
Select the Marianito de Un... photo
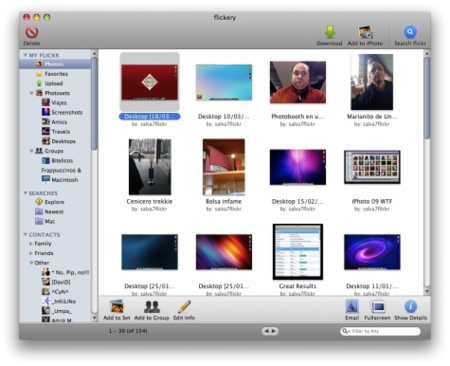[372, 82]
